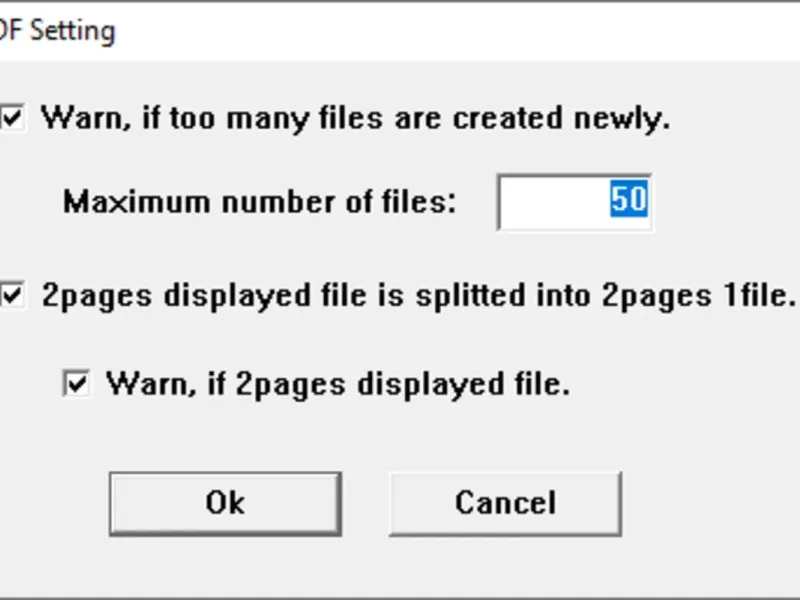Screen dimensions: 800x600
Task: Click the highlighted value 50
Action: point(629,200)
